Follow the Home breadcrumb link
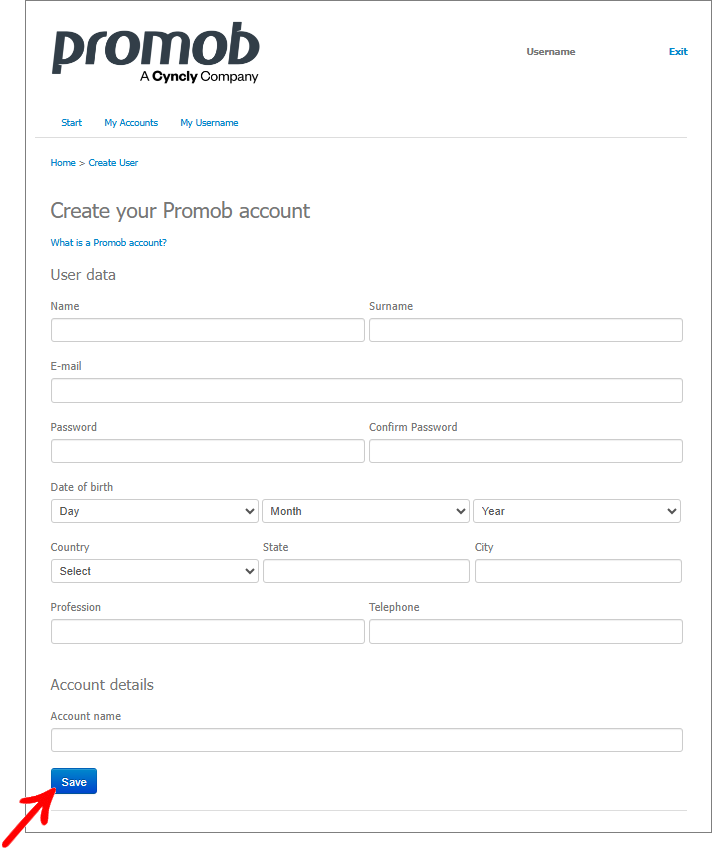Viewport: 712px width, 850px height. tap(63, 163)
